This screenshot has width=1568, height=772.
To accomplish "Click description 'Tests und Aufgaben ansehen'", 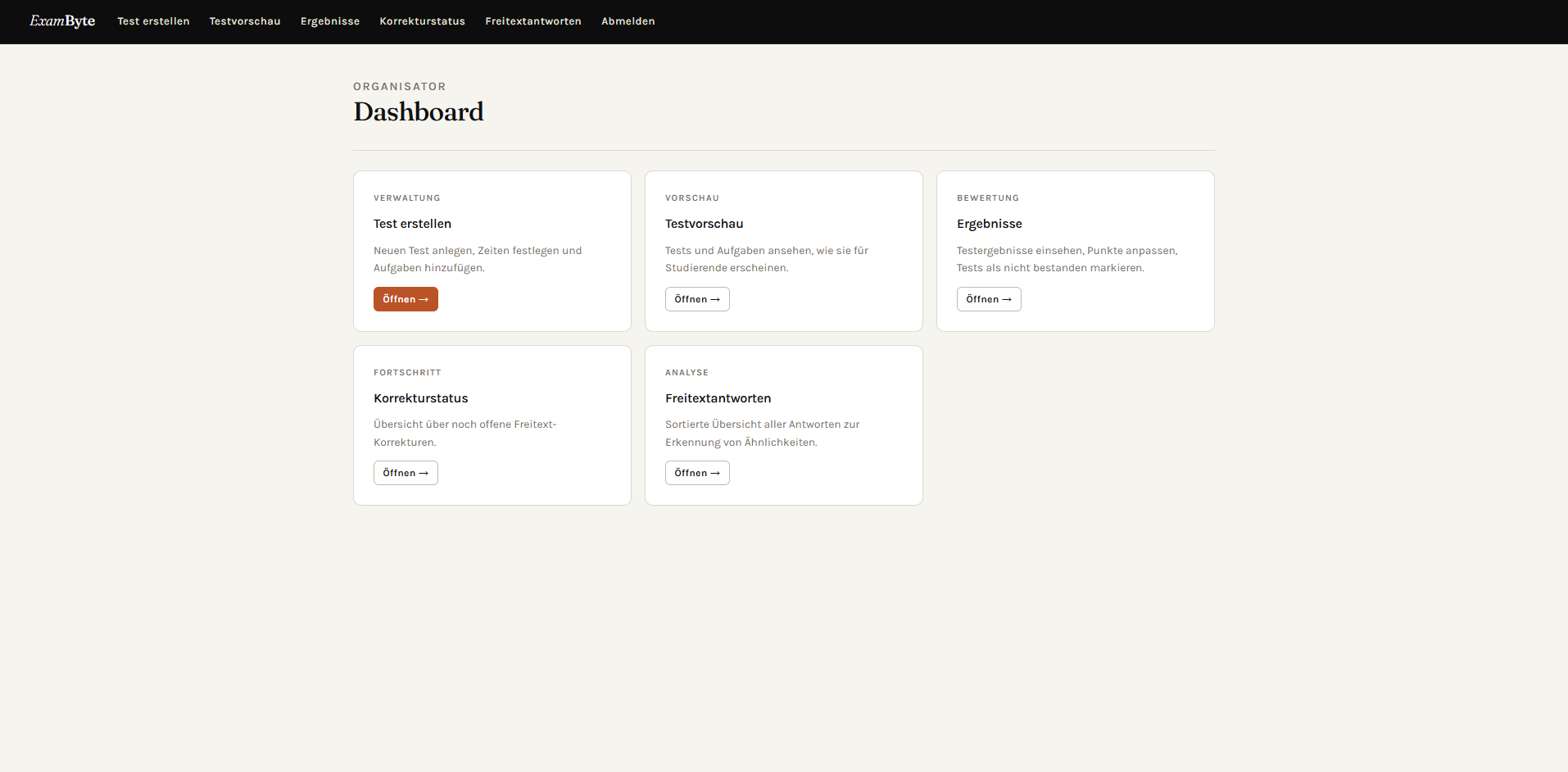I will point(767,259).
